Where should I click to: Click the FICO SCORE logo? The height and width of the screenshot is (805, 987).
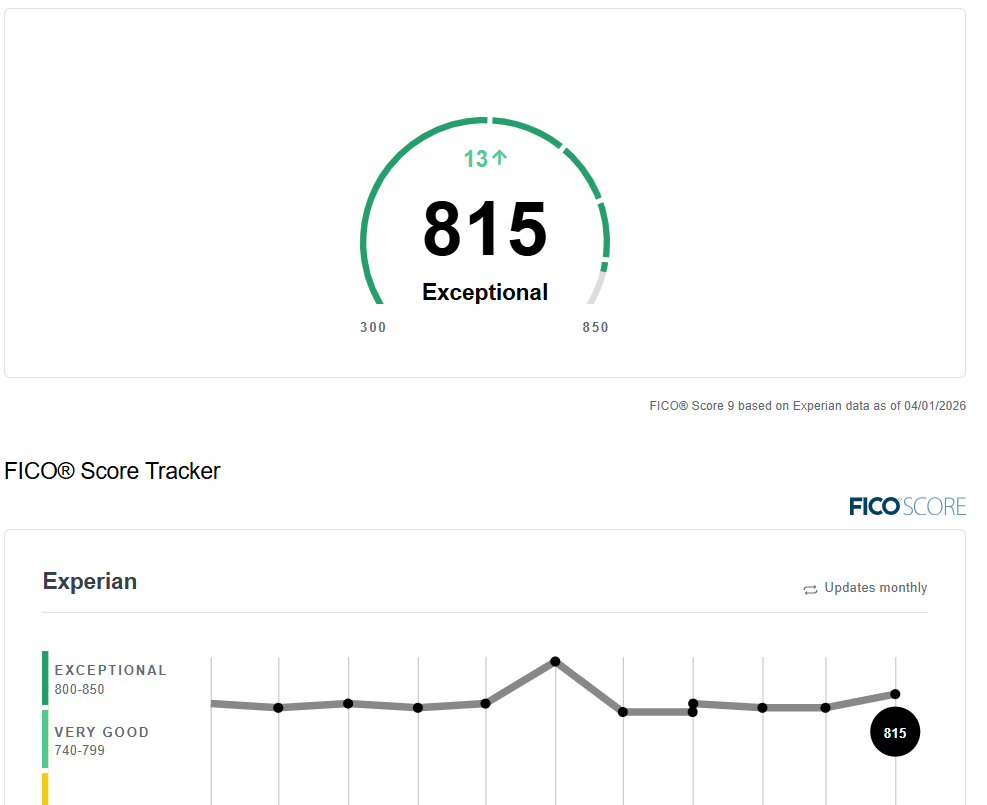tap(907, 507)
